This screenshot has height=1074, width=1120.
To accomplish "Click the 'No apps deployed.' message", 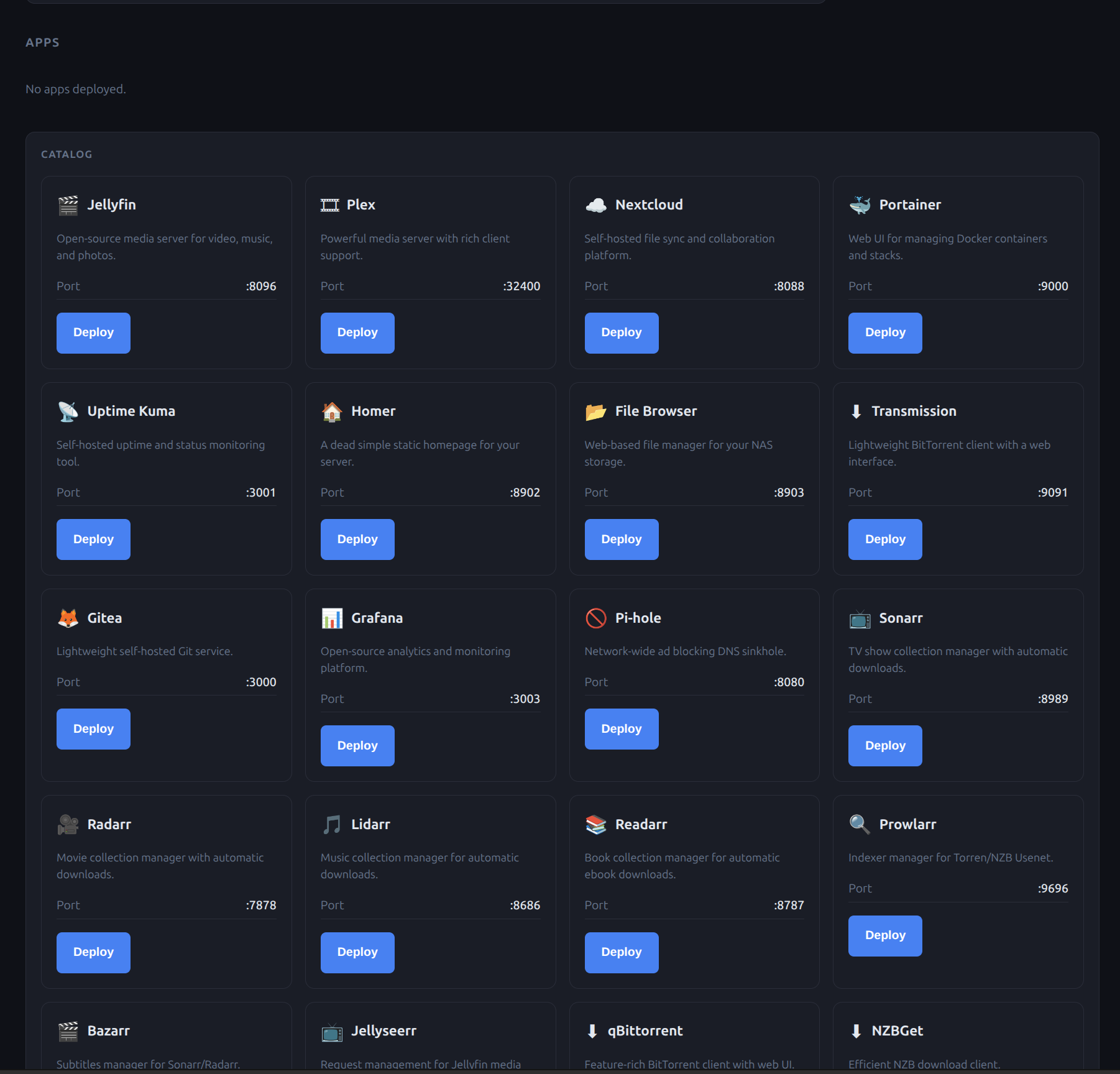I will [76, 89].
